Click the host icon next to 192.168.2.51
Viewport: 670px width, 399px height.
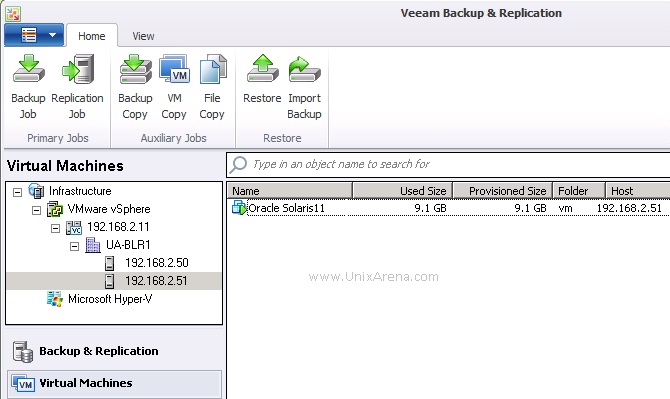(109, 281)
